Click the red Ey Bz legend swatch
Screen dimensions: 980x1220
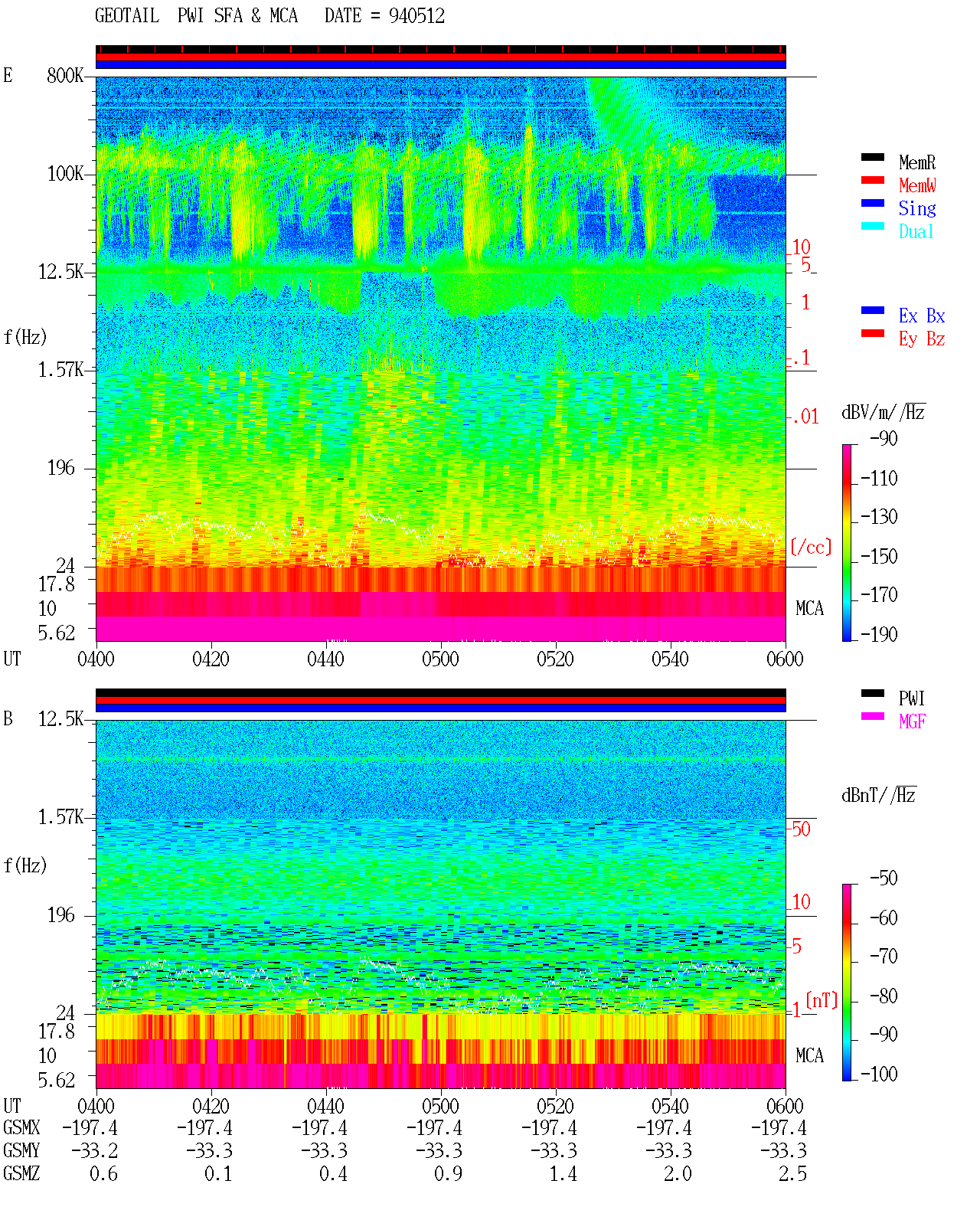click(x=873, y=334)
